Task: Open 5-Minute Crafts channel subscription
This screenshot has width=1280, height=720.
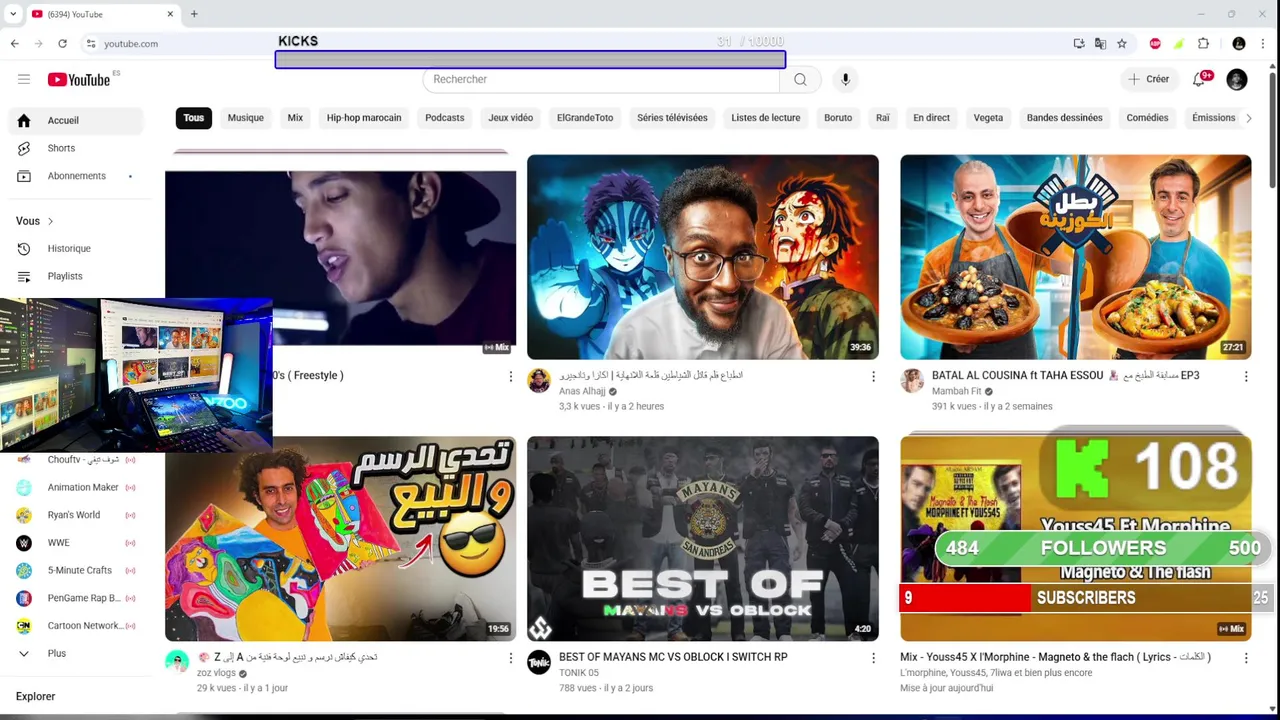Action: coord(78,570)
